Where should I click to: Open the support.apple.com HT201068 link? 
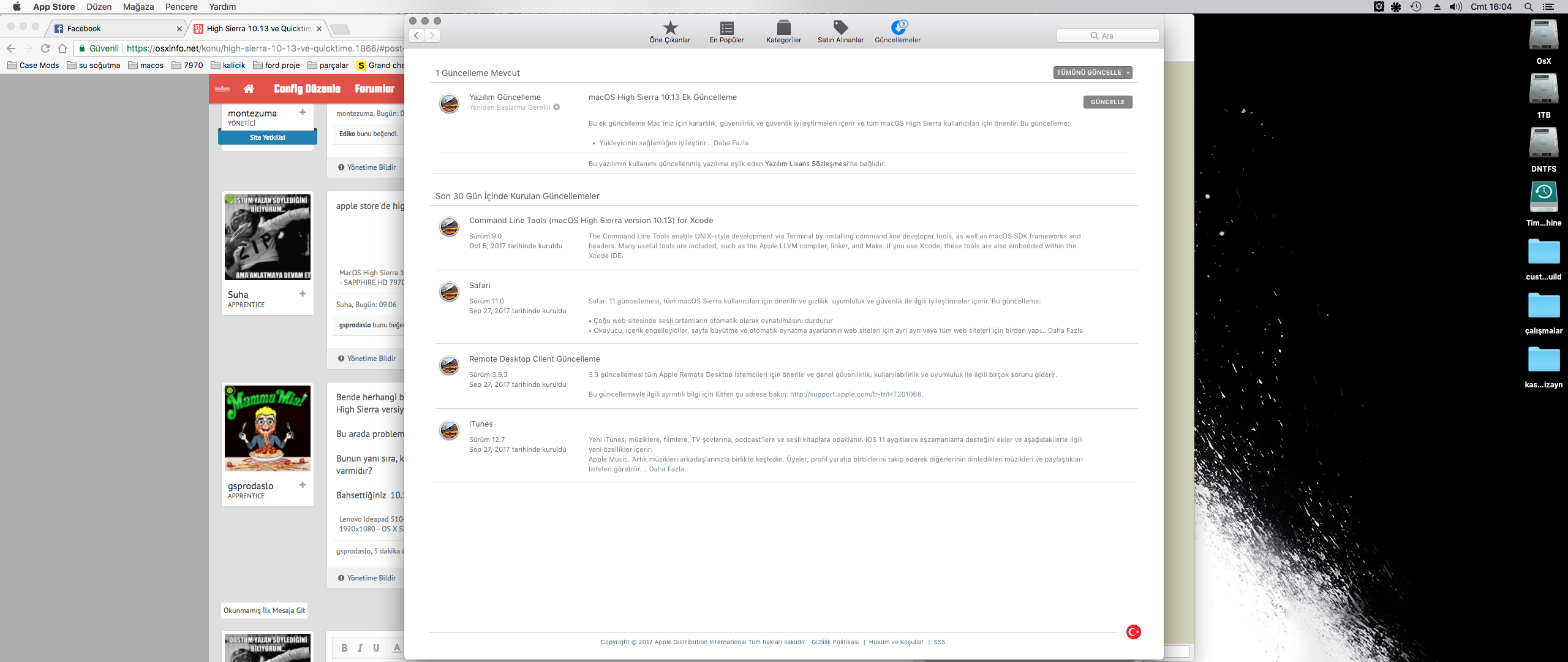click(856, 394)
